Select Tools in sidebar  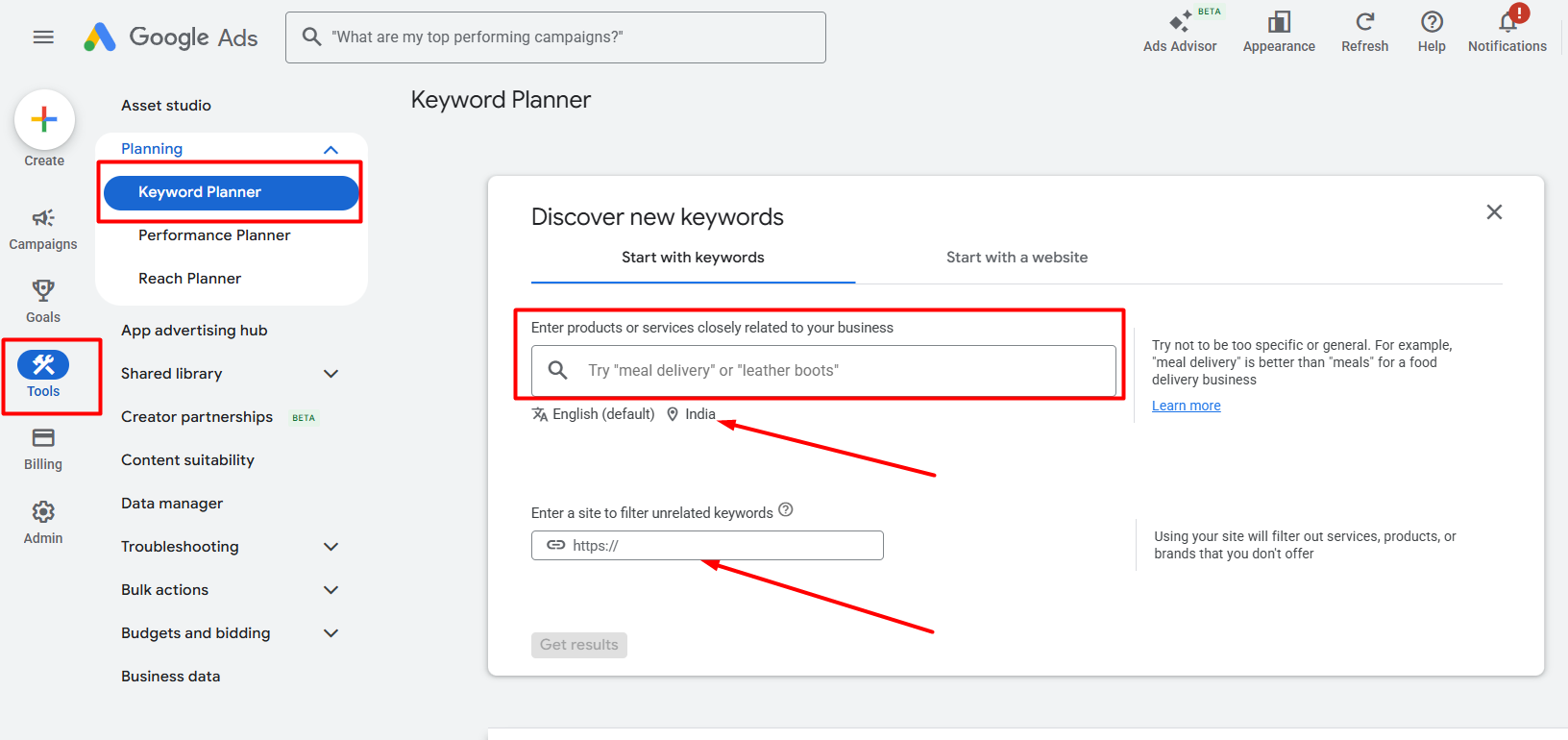[43, 375]
